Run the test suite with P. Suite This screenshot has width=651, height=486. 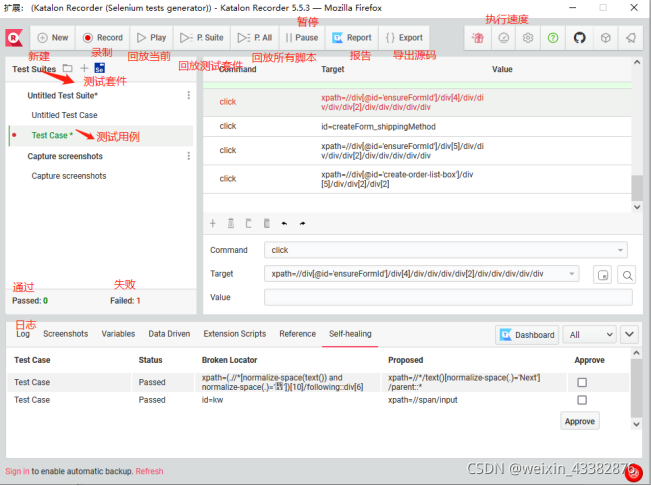[202, 38]
